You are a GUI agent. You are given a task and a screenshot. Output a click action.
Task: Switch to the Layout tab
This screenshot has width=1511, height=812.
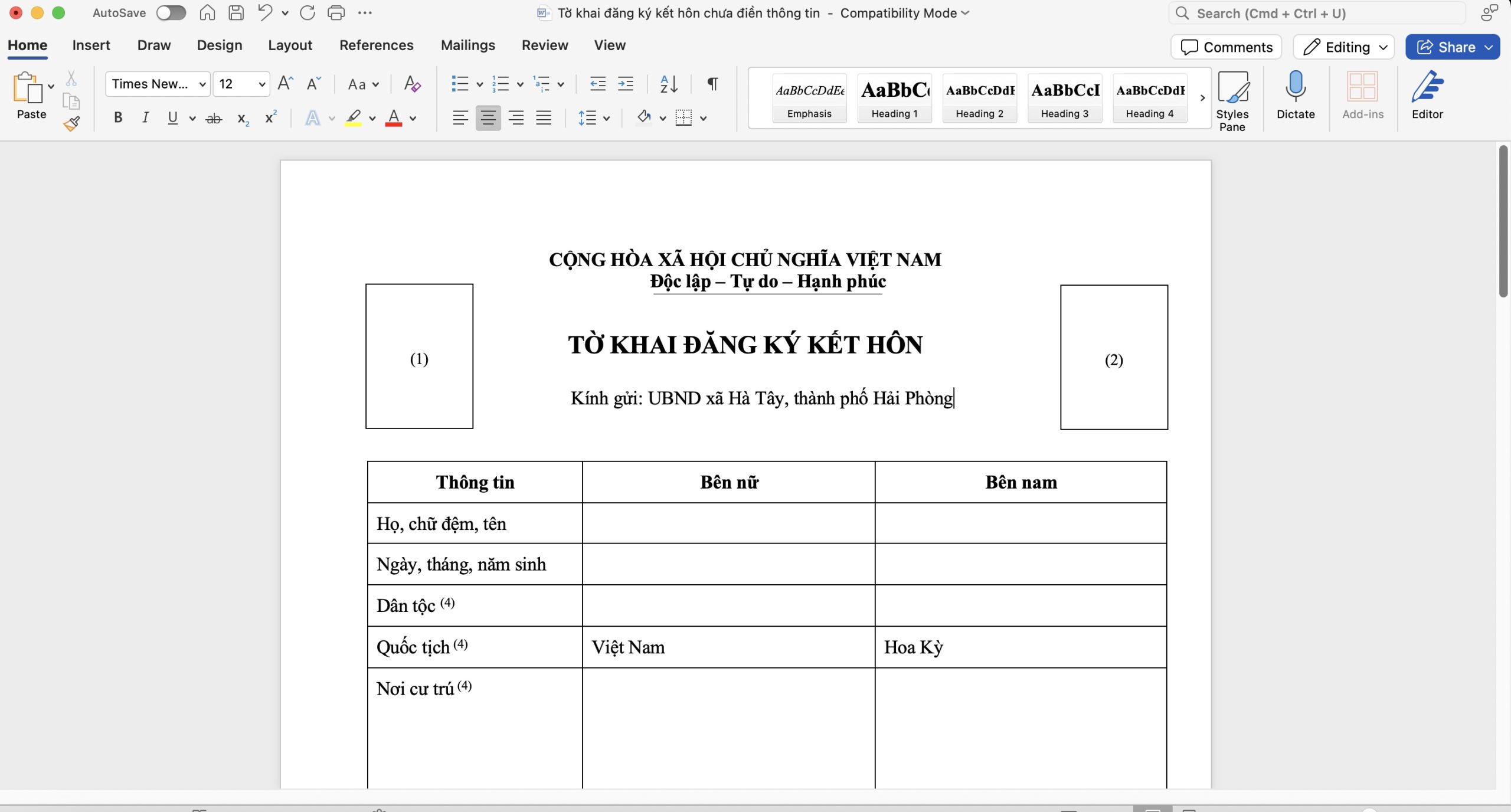point(290,45)
